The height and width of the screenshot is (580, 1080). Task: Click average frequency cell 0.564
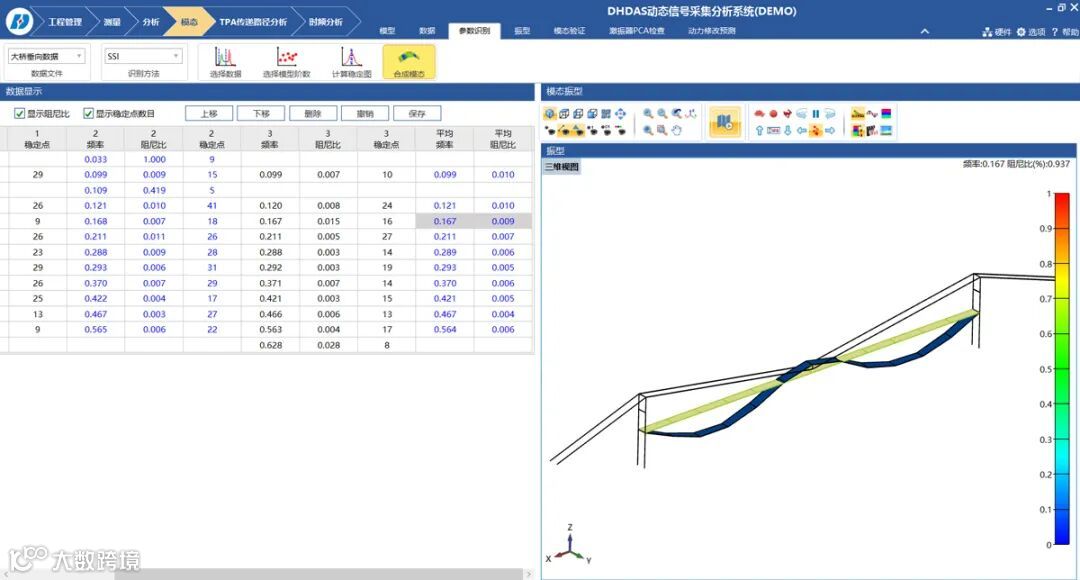(445, 329)
